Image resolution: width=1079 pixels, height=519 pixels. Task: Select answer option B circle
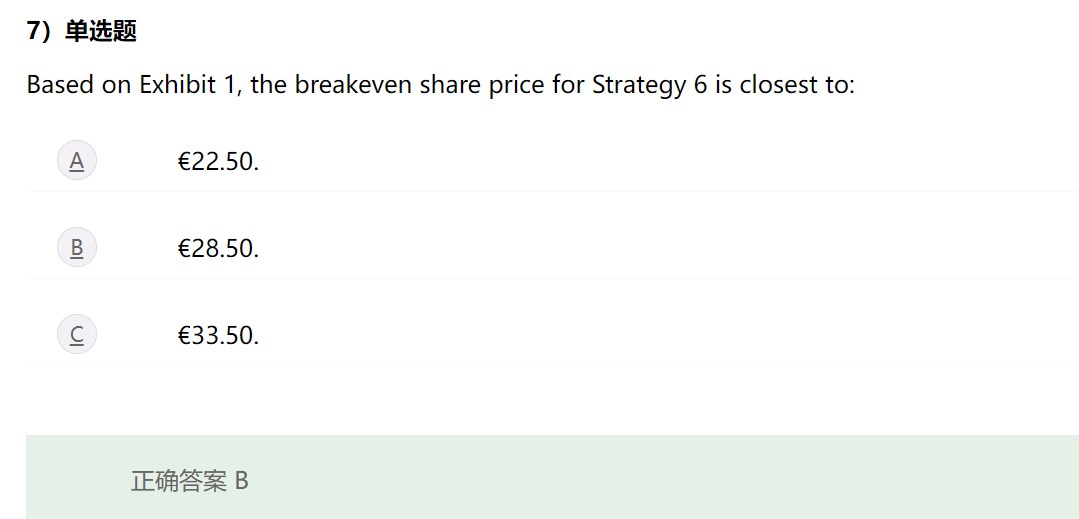click(76, 247)
